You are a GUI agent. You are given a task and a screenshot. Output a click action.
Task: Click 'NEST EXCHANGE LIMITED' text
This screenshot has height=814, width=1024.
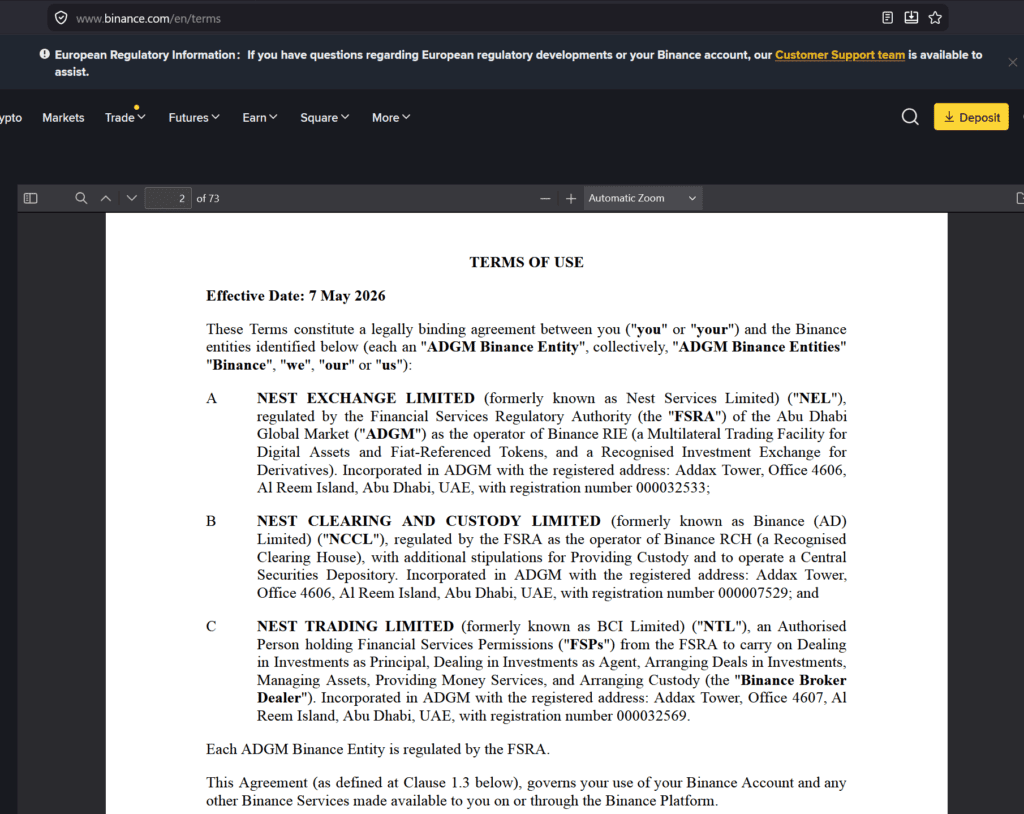[x=366, y=398]
